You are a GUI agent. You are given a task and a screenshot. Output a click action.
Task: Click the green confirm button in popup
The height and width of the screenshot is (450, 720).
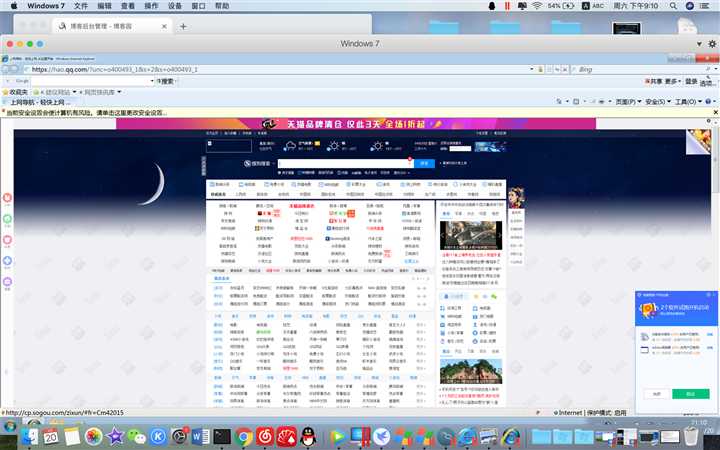click(x=691, y=394)
